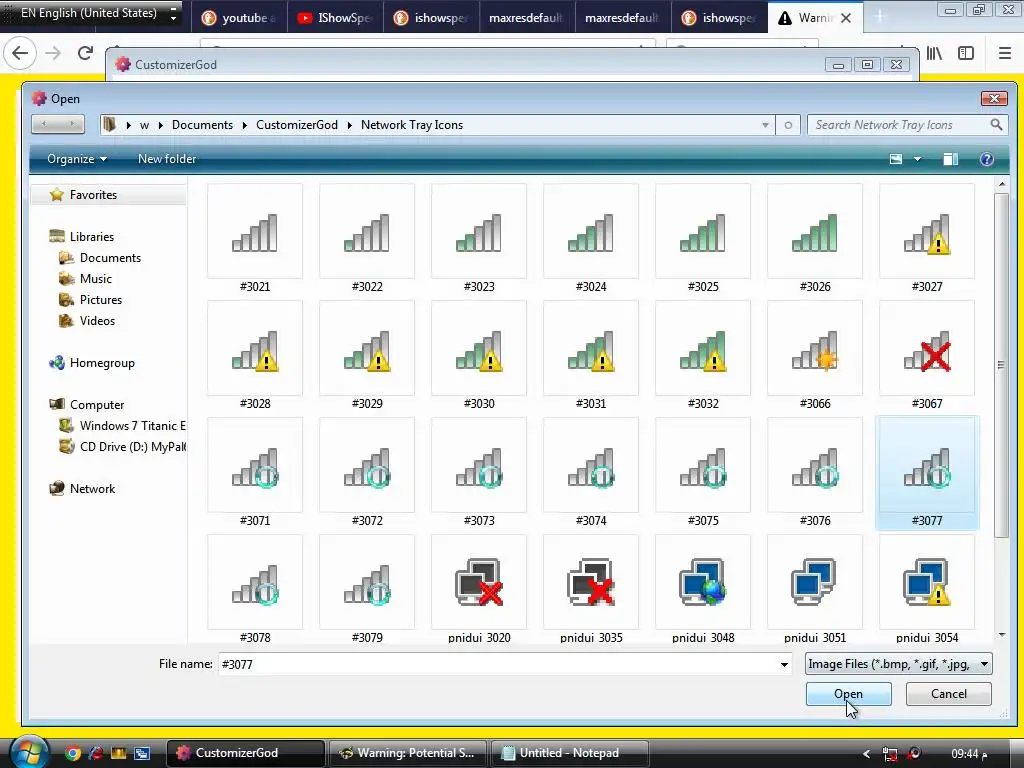Image resolution: width=1024 pixels, height=768 pixels.
Task: Select the #3026 full signal icon
Action: (x=815, y=238)
